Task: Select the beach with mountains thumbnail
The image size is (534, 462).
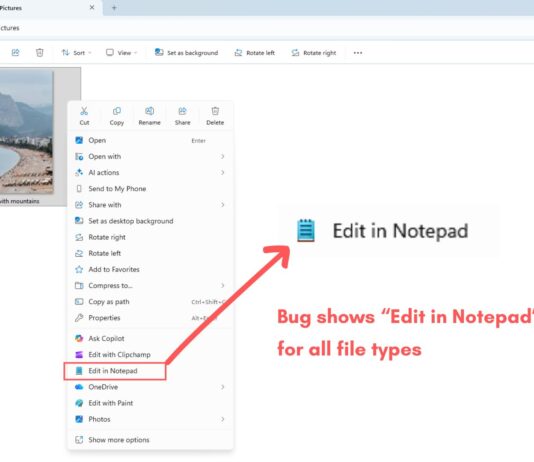Action: tap(27, 132)
